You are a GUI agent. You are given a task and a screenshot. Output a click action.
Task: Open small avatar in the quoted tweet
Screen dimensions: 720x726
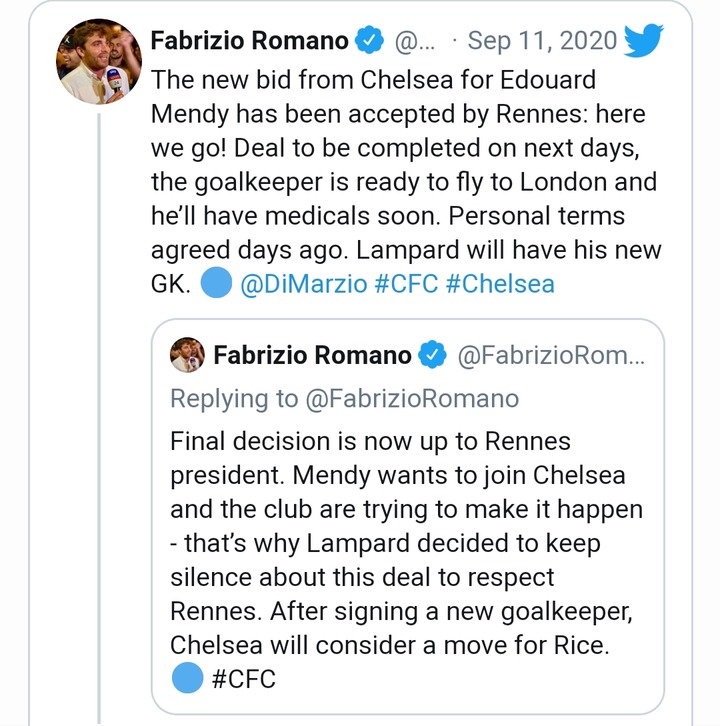click(187, 355)
